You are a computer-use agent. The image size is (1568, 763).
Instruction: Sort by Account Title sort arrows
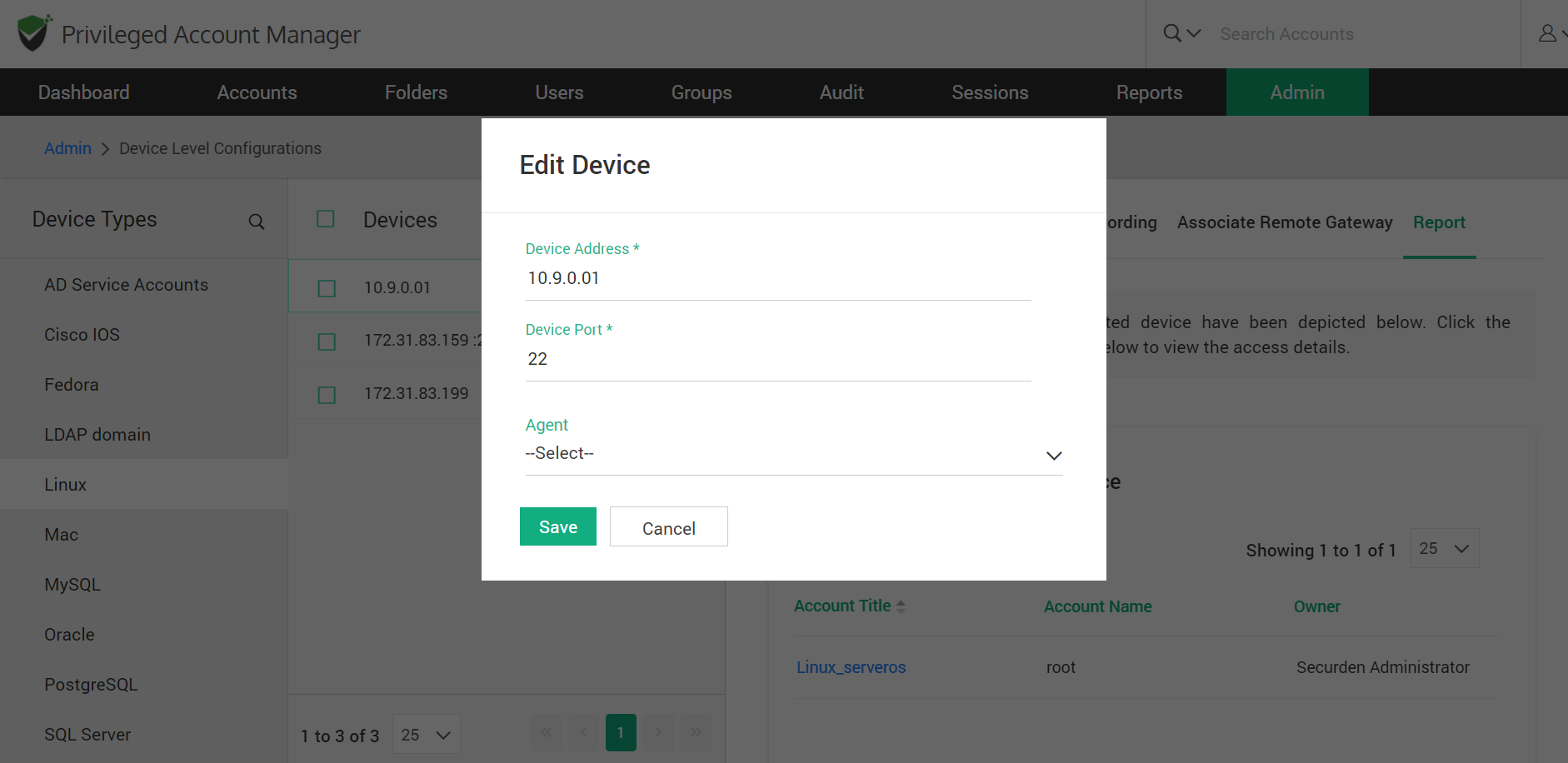point(901,607)
